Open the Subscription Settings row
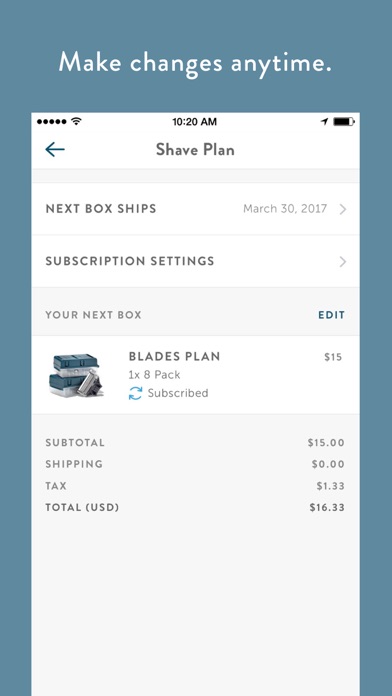This screenshot has width=392, height=696. tap(195, 261)
